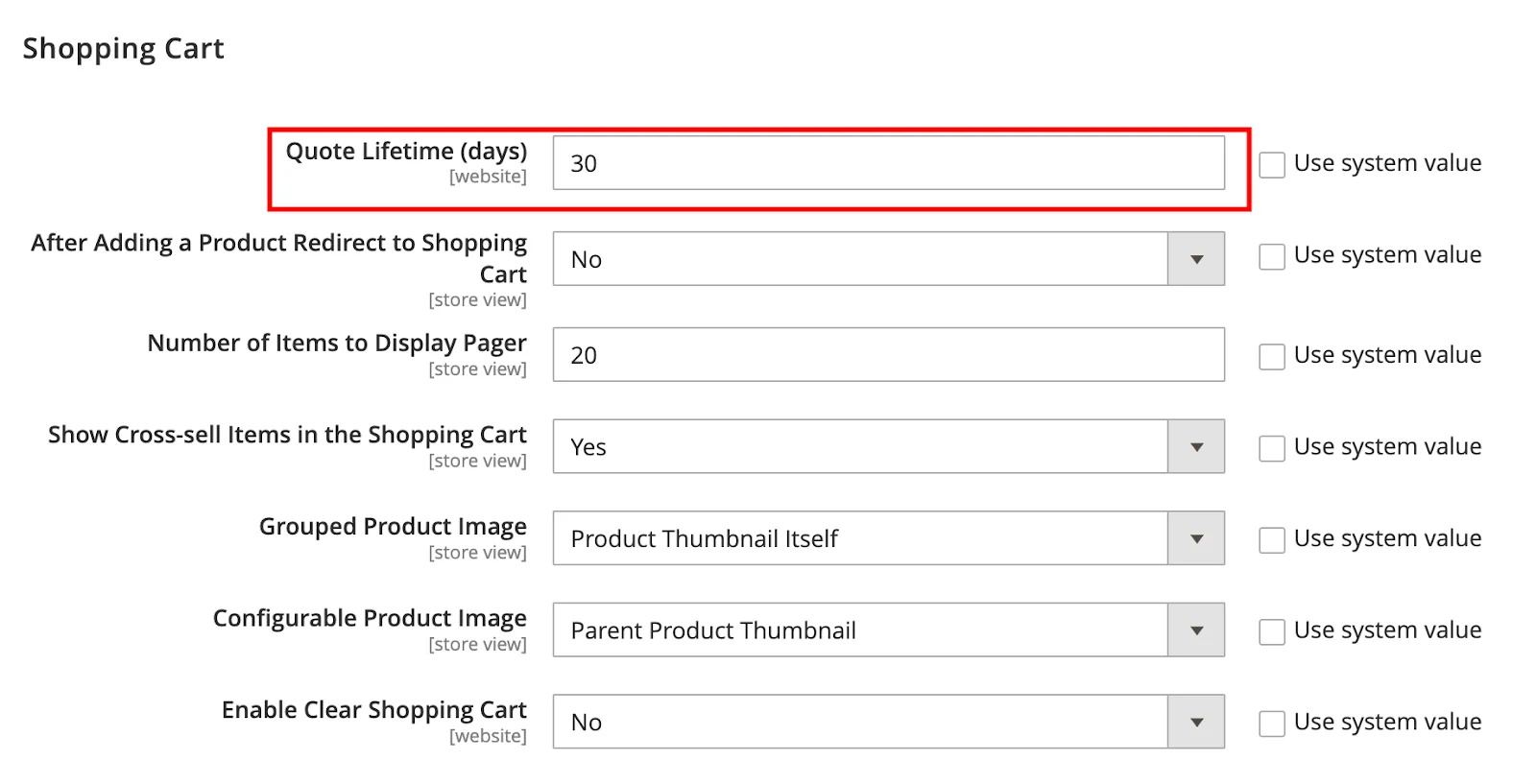The width and height of the screenshot is (1536, 784).
Task: Enable Use system value for Display Pager
Action: (x=1272, y=357)
